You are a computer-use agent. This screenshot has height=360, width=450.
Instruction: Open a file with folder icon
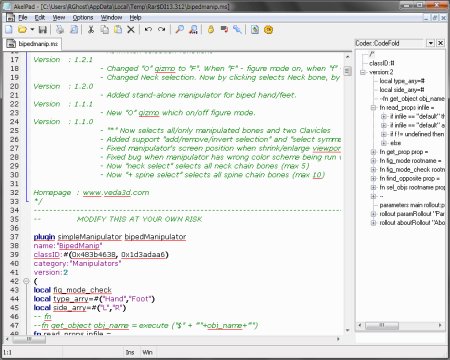[22, 30]
